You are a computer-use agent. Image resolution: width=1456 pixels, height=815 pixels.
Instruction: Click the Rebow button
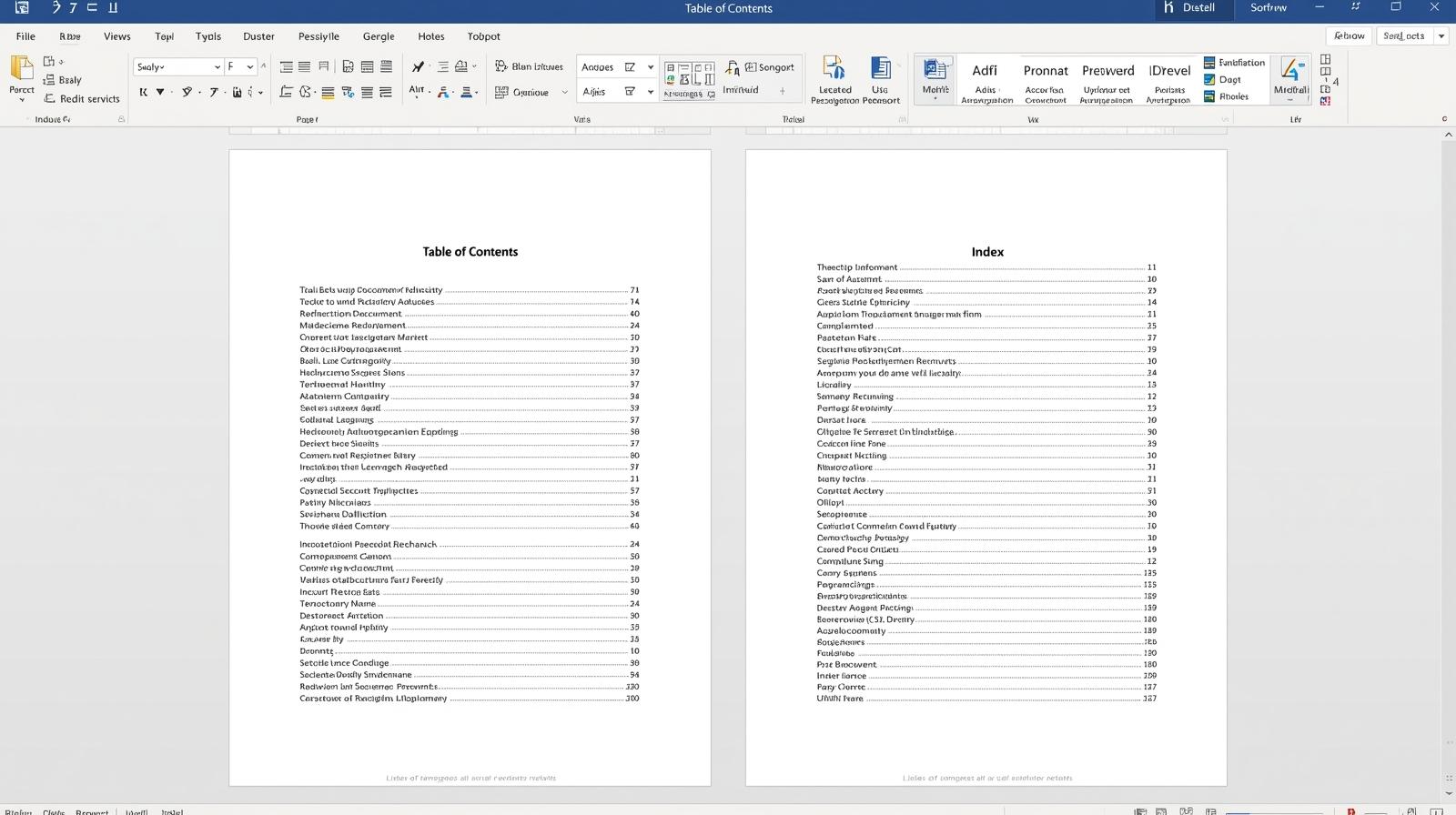point(1349,35)
